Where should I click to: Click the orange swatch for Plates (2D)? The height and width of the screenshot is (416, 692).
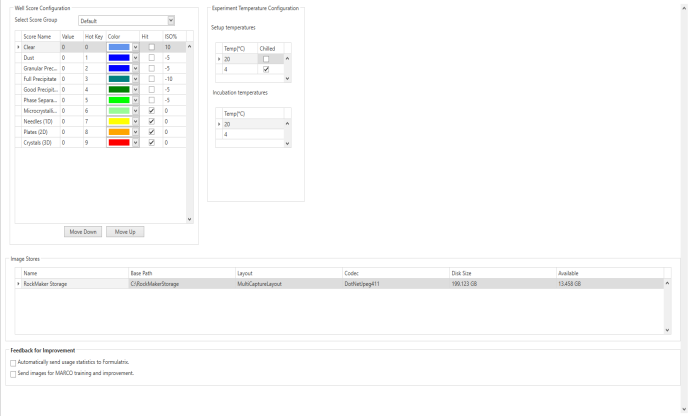click(x=118, y=133)
